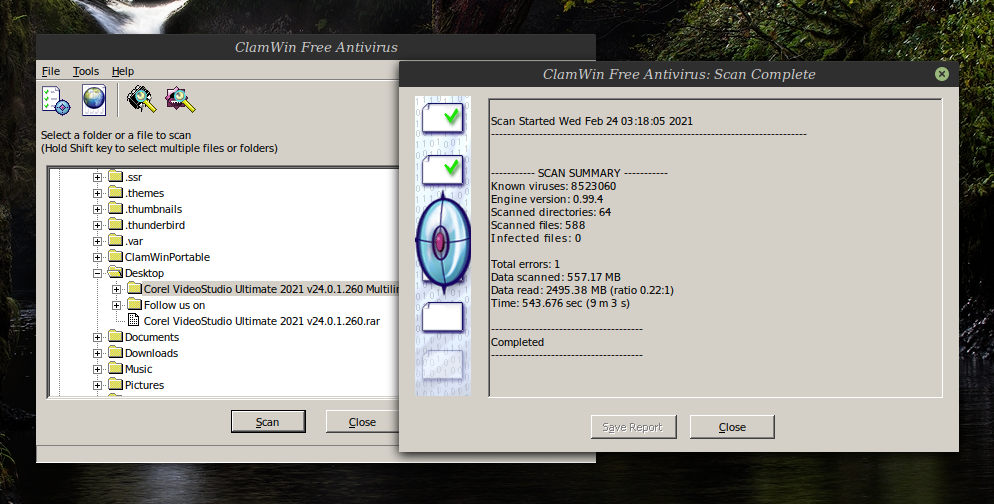Click the Scan Complete dialog title bar
This screenshot has height=504, width=994.
click(x=678, y=74)
